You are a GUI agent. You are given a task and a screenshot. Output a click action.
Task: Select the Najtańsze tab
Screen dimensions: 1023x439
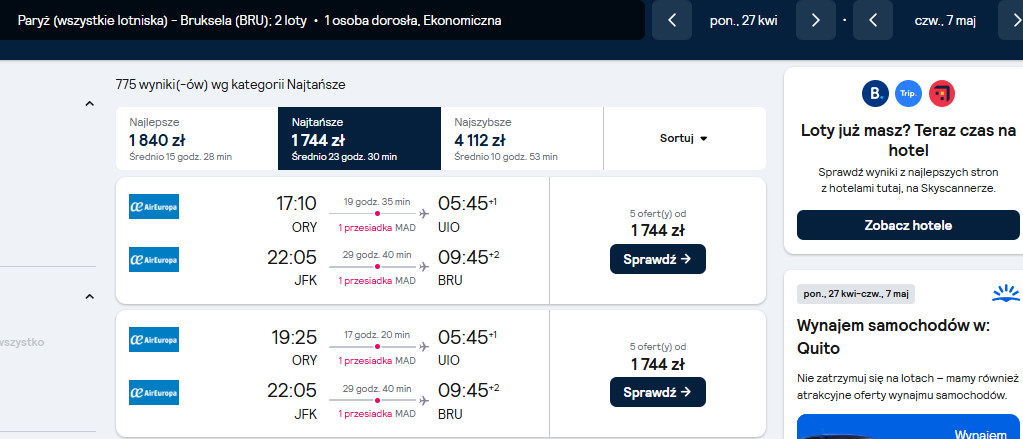pos(359,138)
